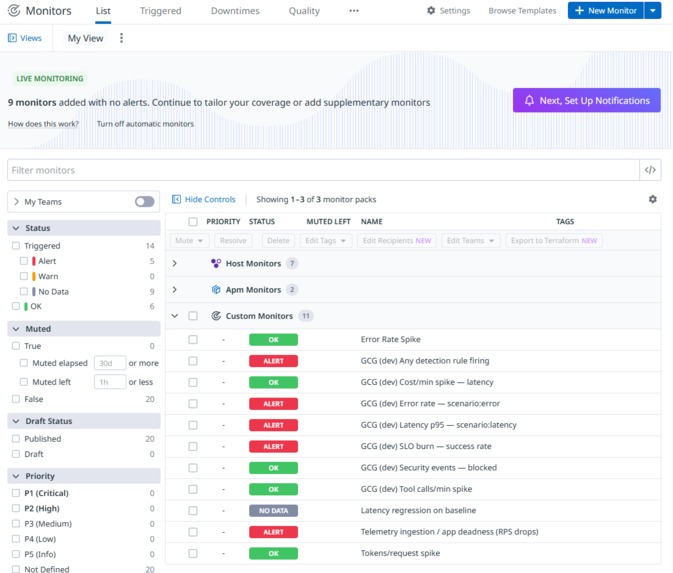
Task: Switch to the List tab
Action: (103, 11)
